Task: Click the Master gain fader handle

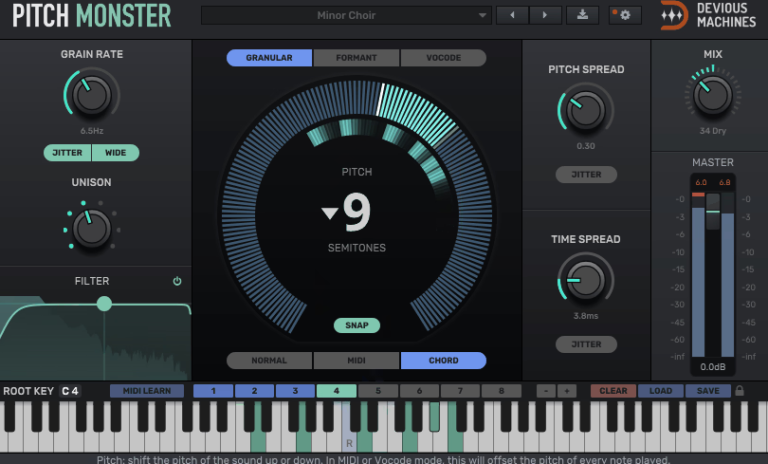Action: (713, 211)
